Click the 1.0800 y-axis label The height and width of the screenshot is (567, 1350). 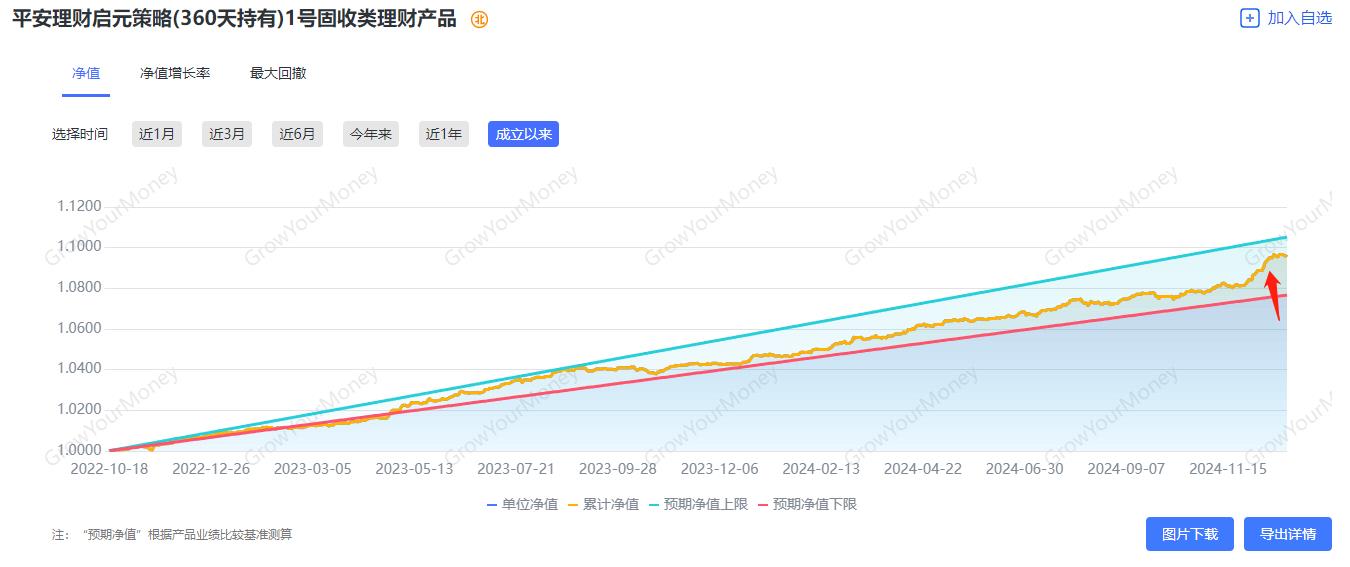(x=80, y=288)
